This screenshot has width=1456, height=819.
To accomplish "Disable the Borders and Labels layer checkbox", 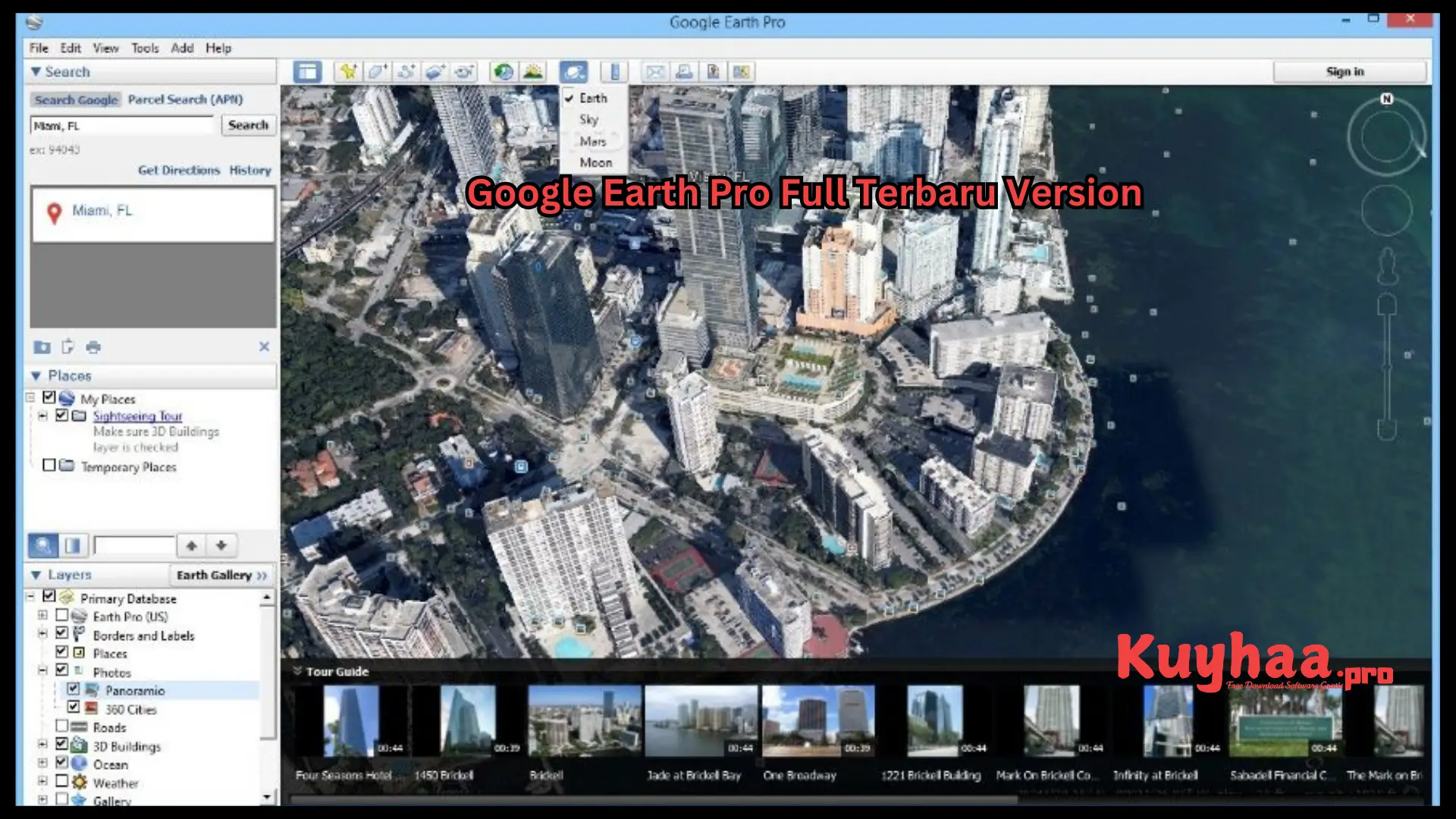I will 62,633.
